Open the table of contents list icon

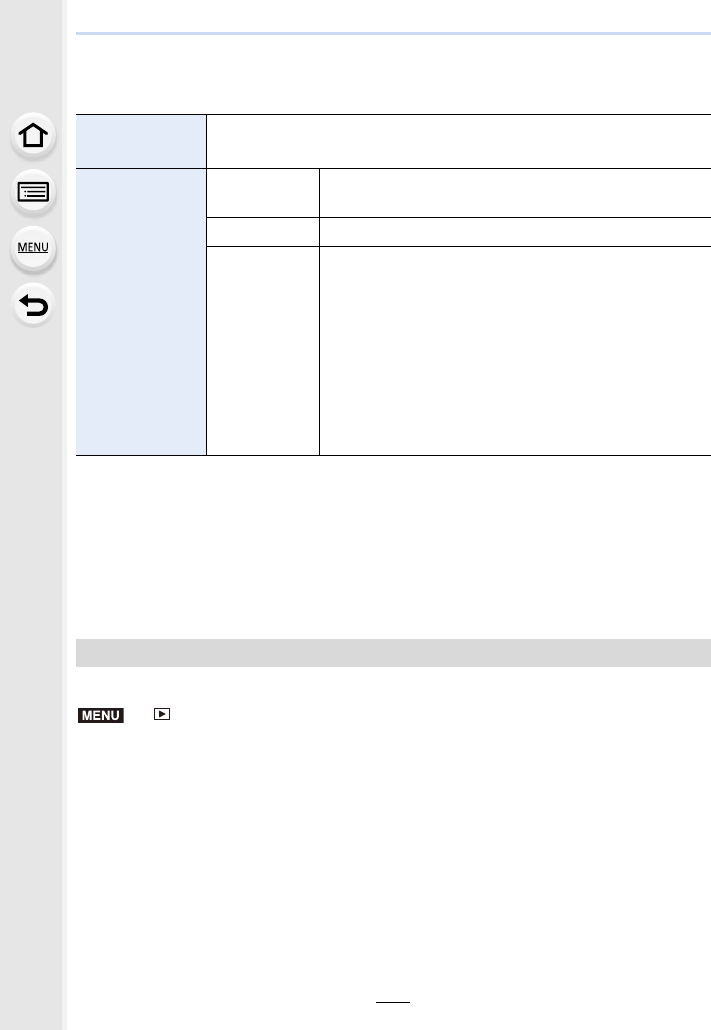pyautogui.click(x=33, y=192)
